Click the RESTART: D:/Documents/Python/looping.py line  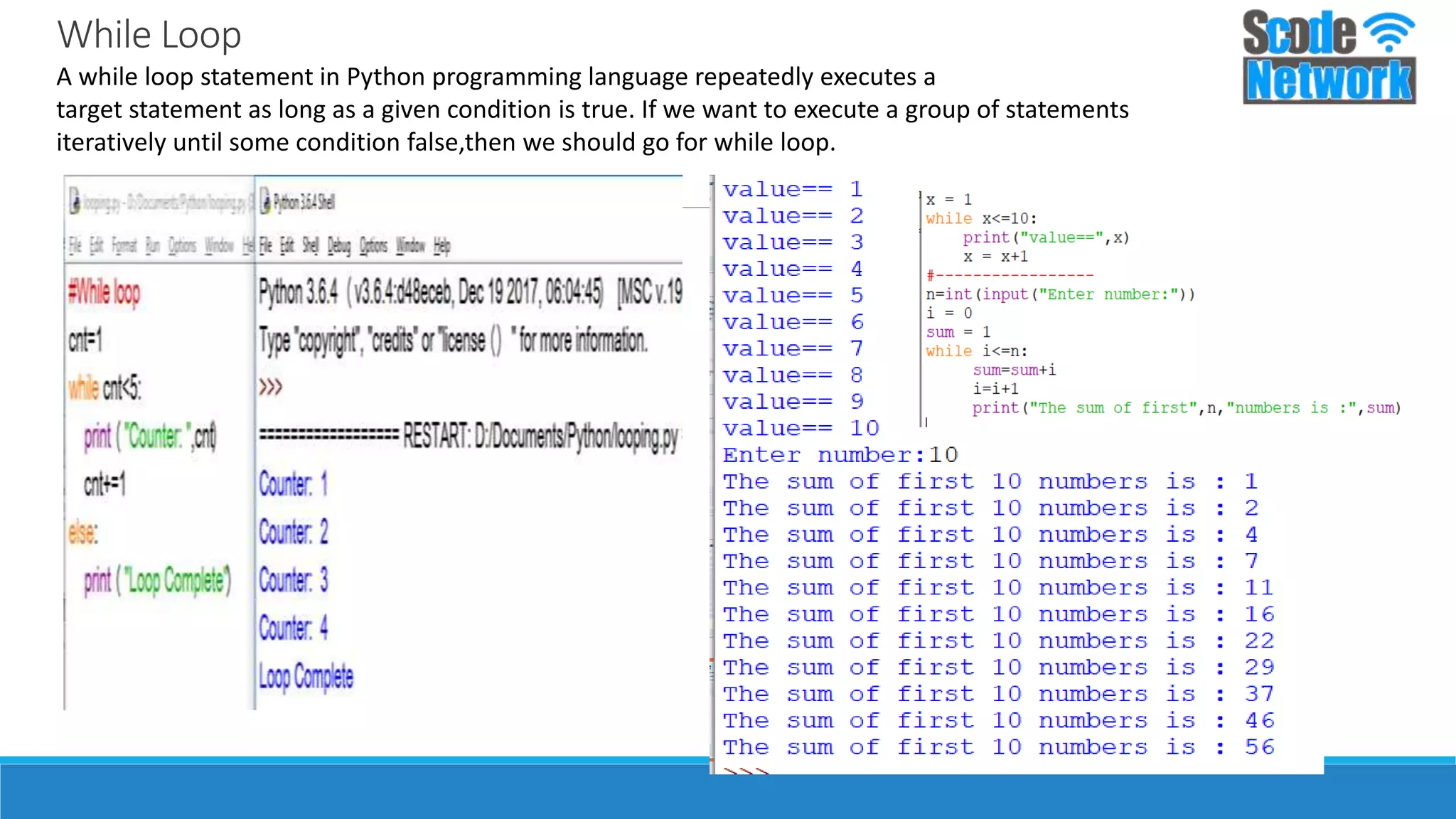(469, 437)
